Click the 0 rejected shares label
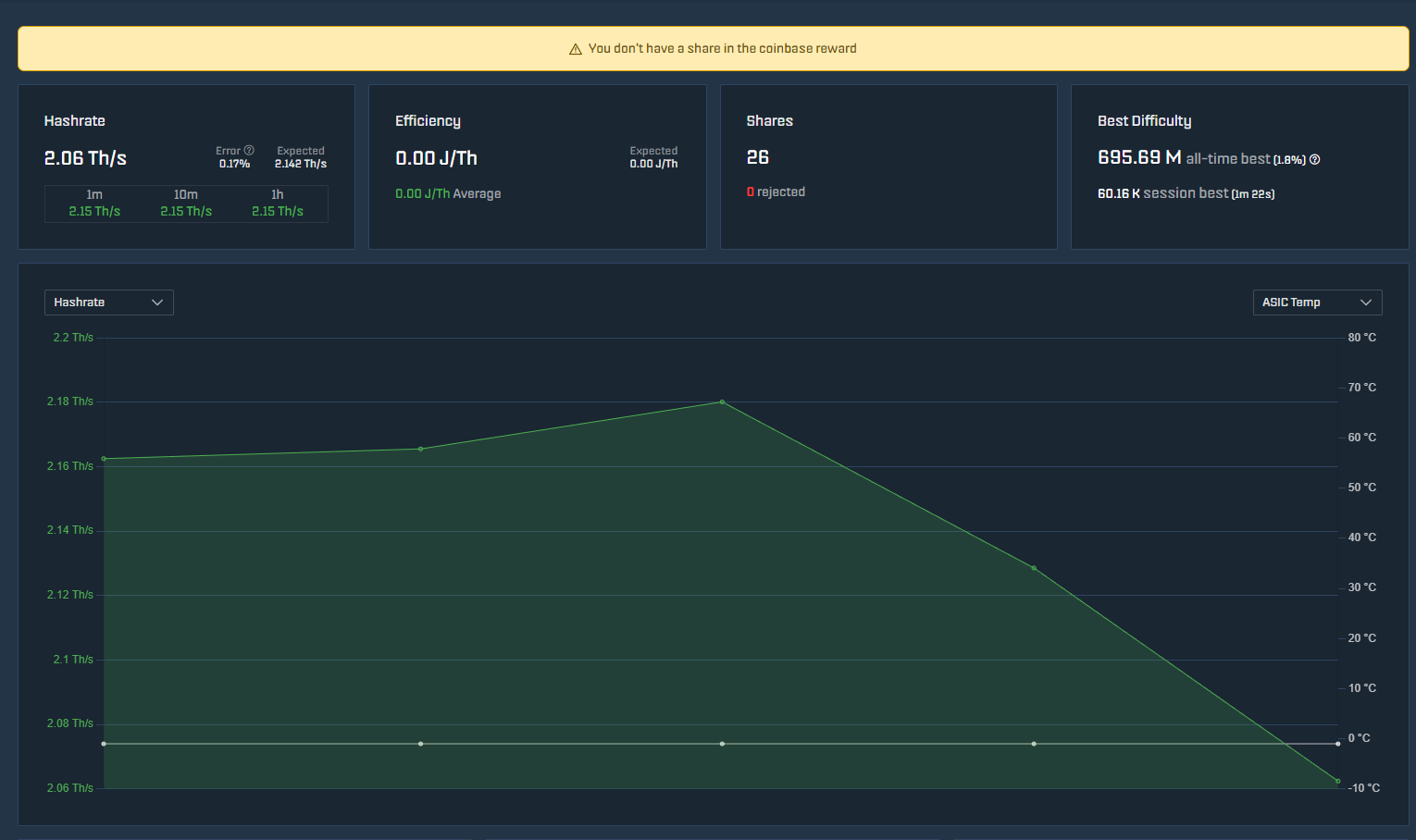Screen dimensions: 1416x840 776,191
